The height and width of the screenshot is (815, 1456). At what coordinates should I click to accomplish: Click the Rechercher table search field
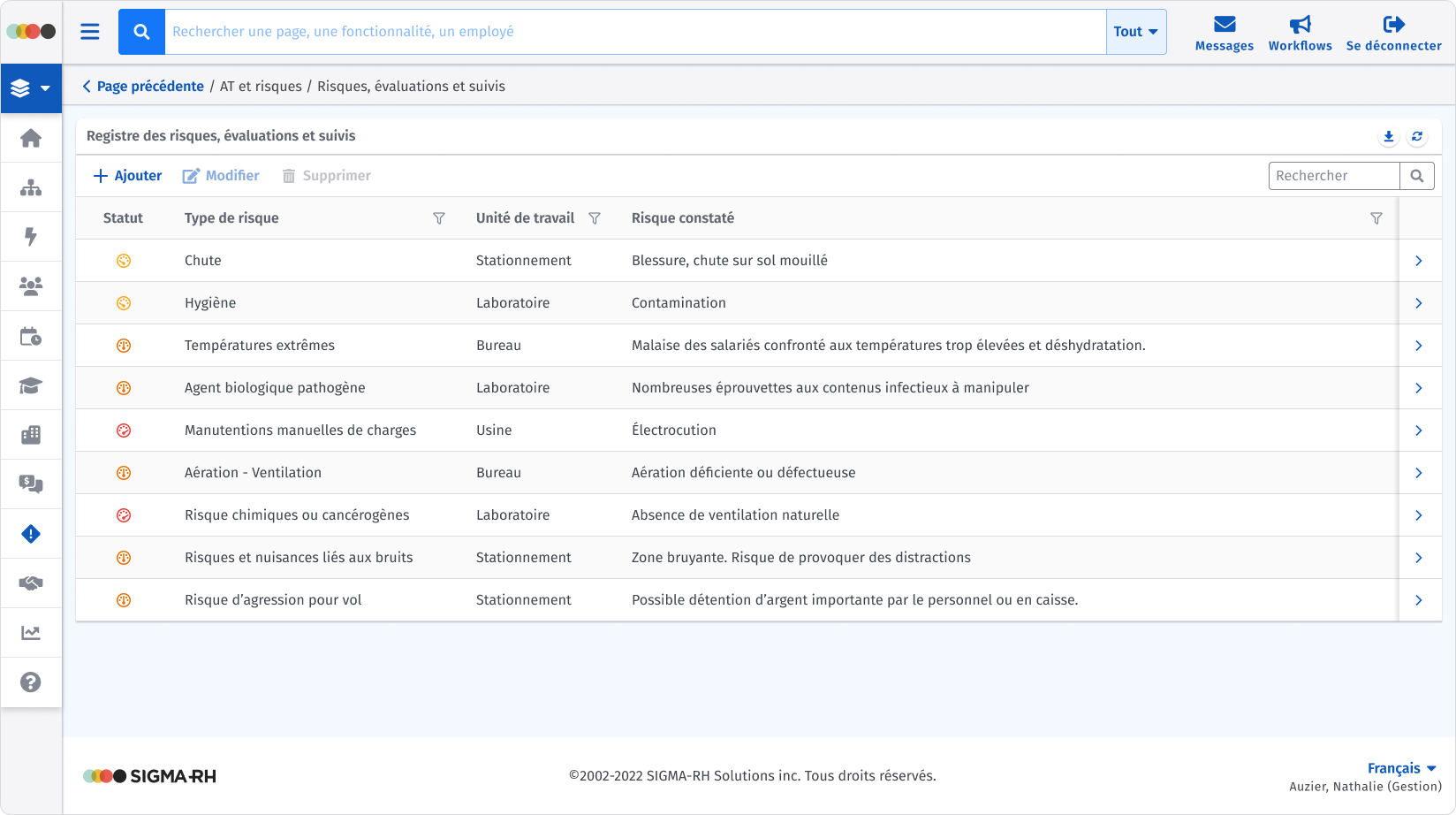pyautogui.click(x=1334, y=176)
